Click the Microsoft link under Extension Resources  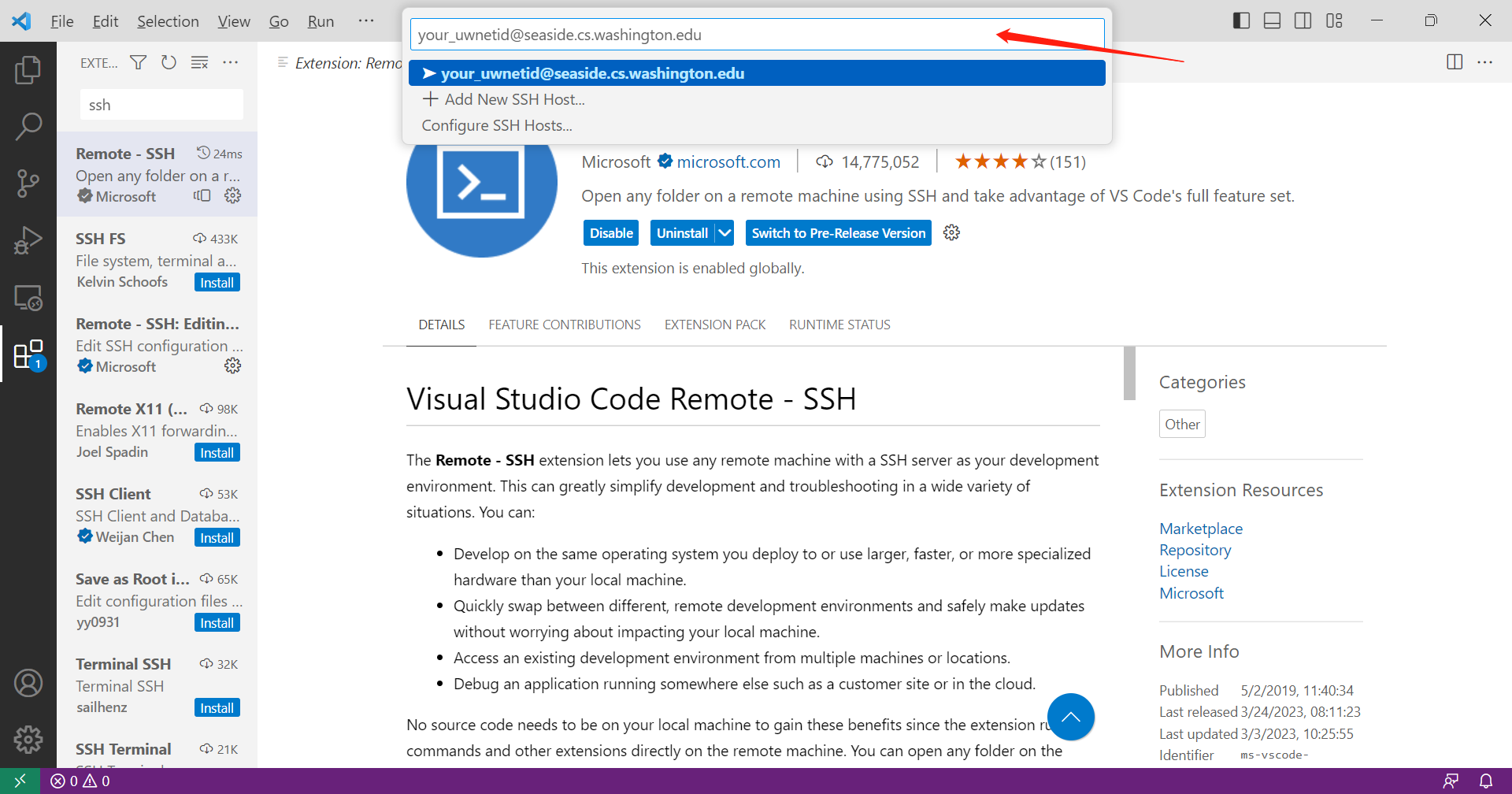point(1191,593)
